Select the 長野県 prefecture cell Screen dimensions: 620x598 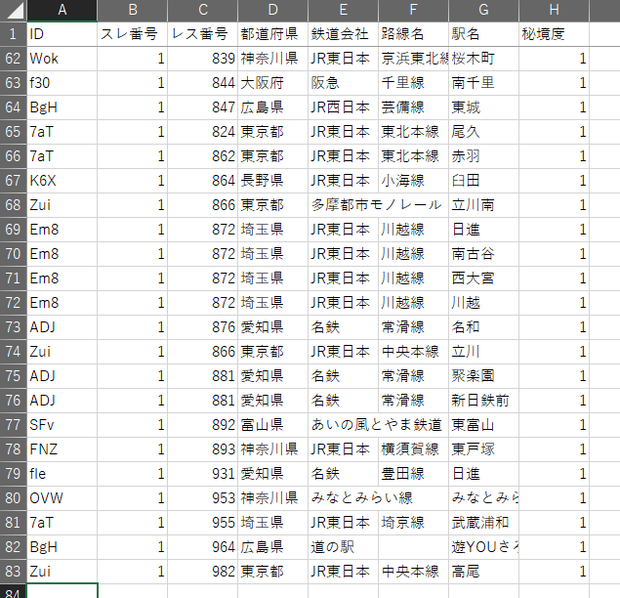tap(273, 181)
